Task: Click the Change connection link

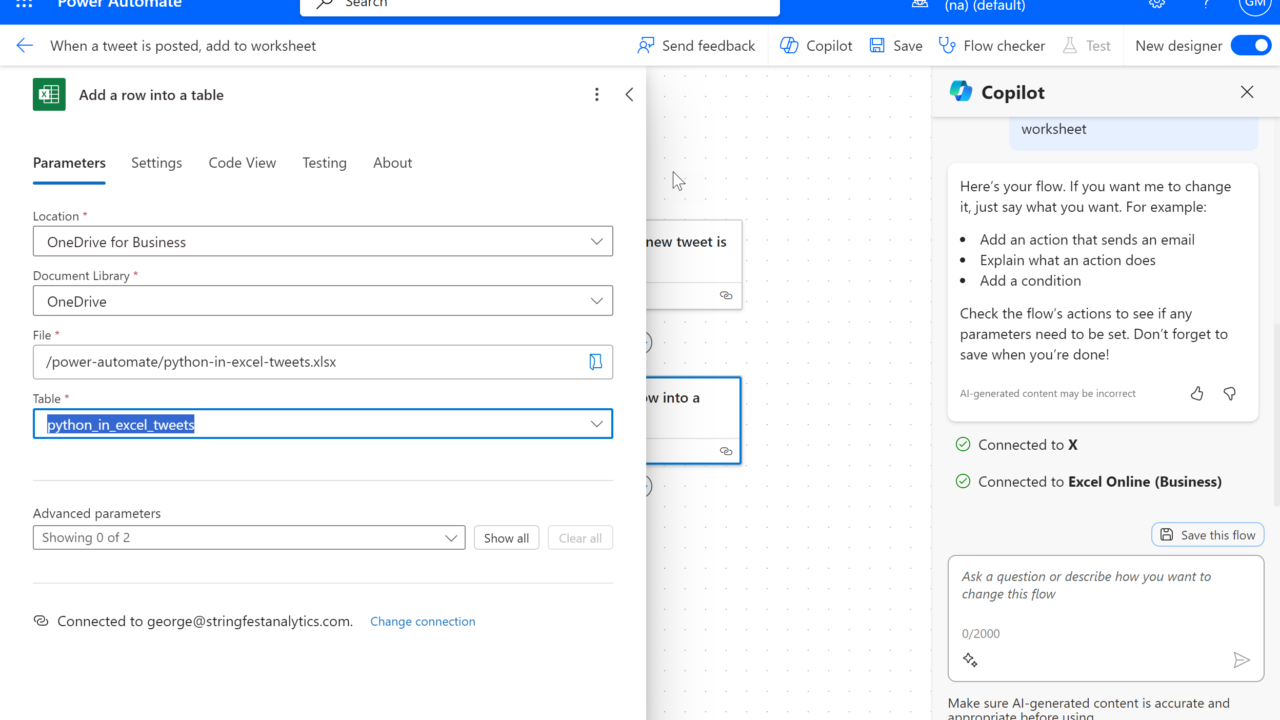Action: pyautogui.click(x=422, y=622)
